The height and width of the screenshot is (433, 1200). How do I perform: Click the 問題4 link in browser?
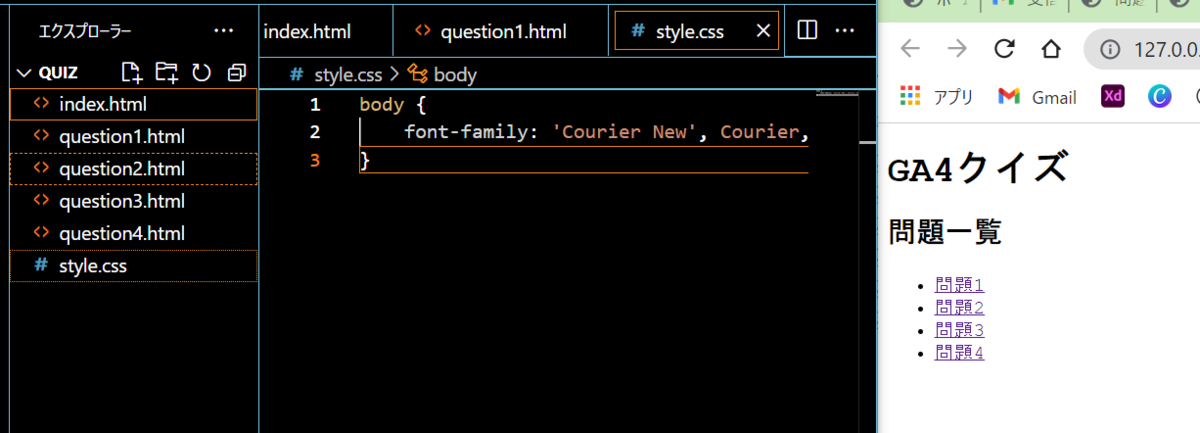959,352
